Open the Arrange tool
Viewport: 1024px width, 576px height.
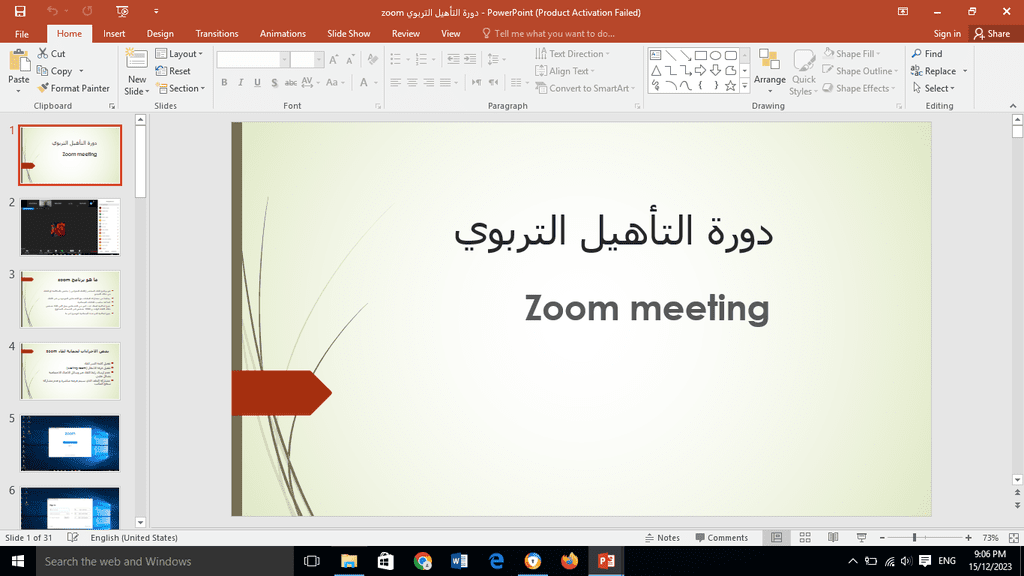click(x=769, y=71)
